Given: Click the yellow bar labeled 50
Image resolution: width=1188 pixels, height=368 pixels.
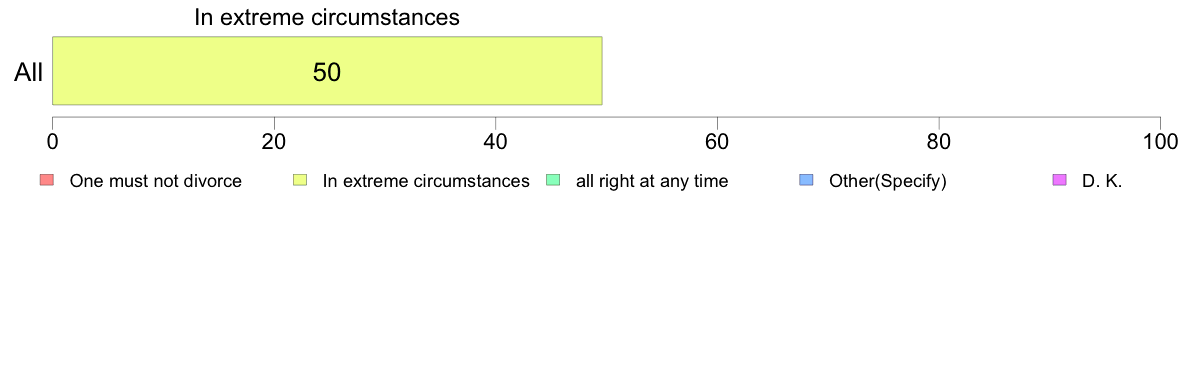Looking at the screenshot, I should click(x=327, y=70).
